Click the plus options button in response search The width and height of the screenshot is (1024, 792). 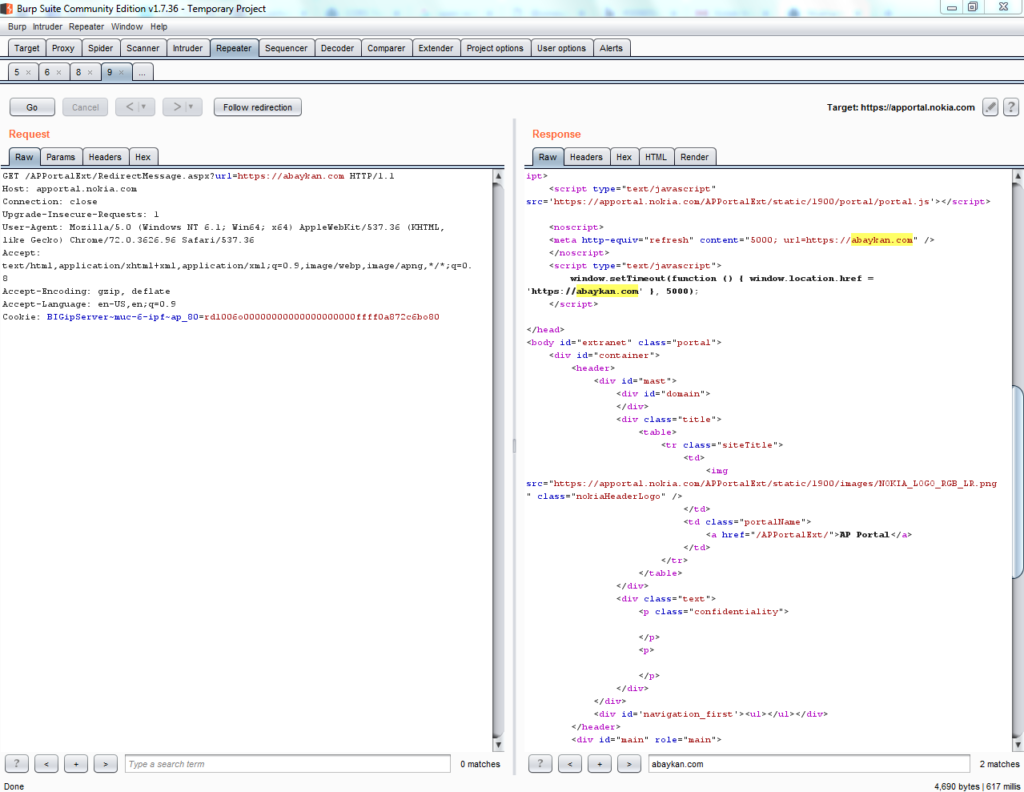point(599,764)
